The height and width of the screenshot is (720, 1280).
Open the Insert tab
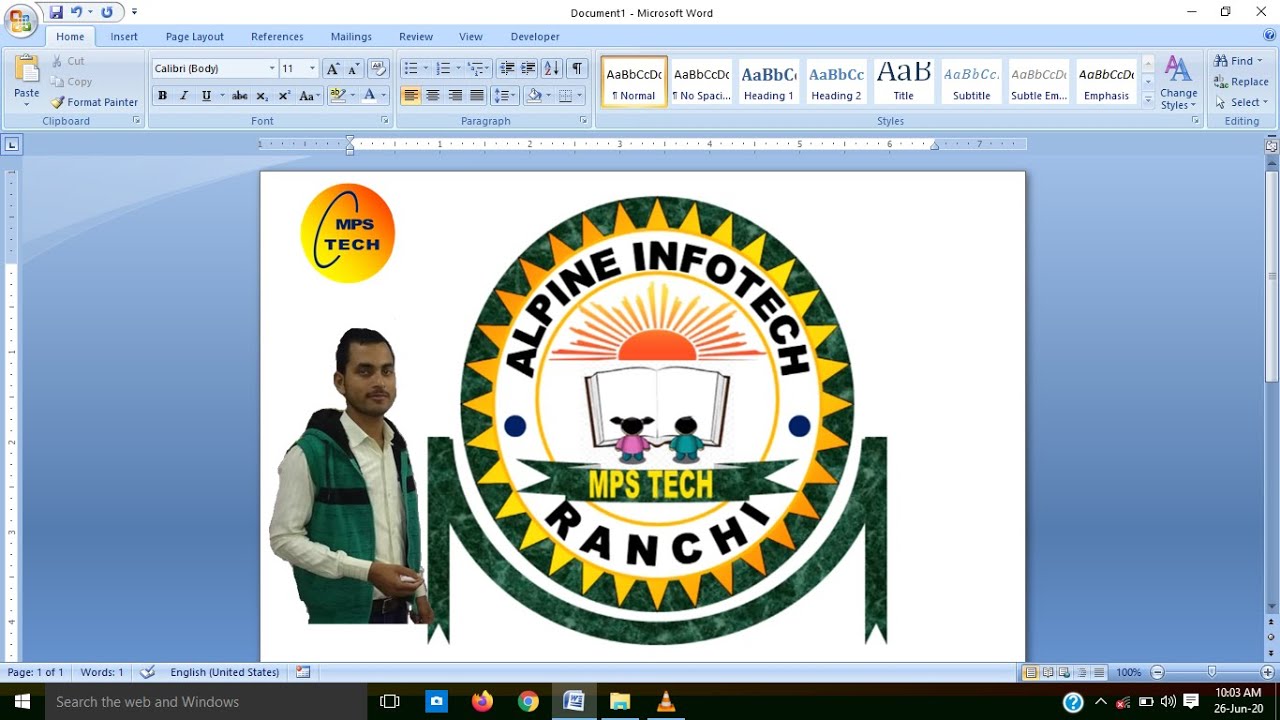pyautogui.click(x=124, y=37)
